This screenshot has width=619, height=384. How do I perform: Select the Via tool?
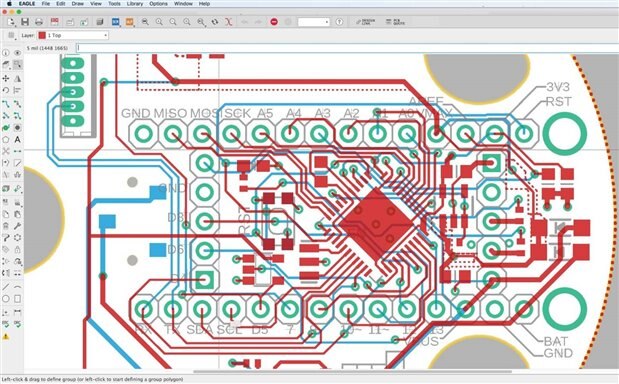(x=17, y=128)
